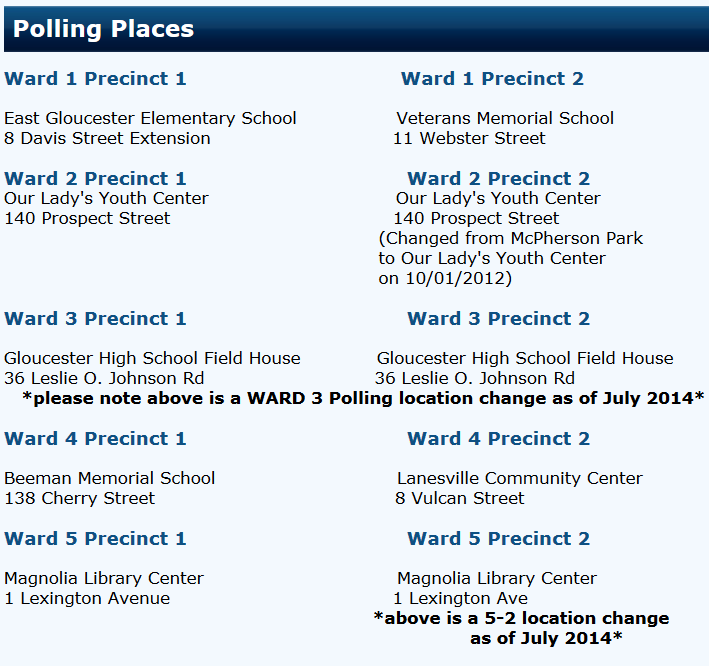709x666 pixels.
Task: Select the Ward 2 Precinct 2 heading
Action: pyautogui.click(x=498, y=179)
